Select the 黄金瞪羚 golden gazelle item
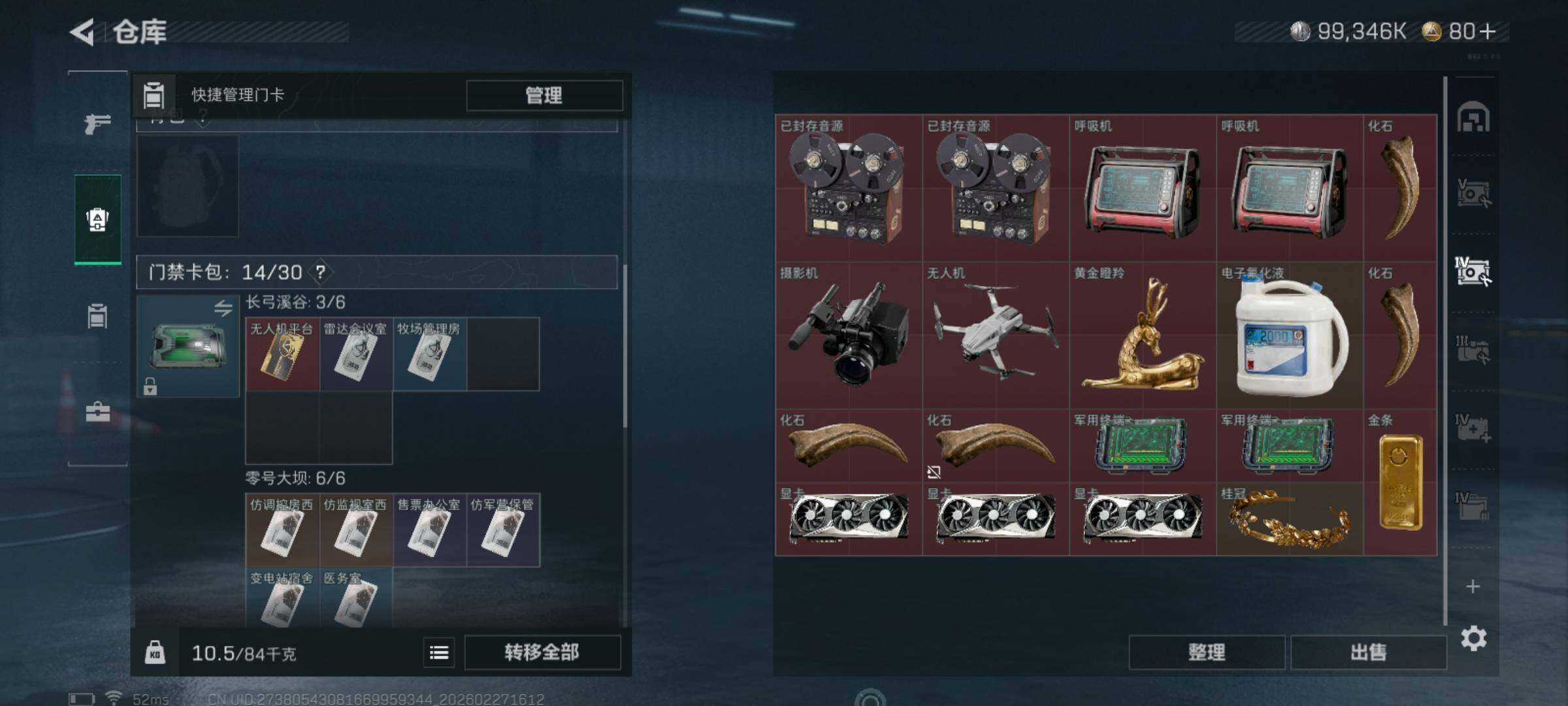The width and height of the screenshot is (1568, 706). [x=1143, y=335]
